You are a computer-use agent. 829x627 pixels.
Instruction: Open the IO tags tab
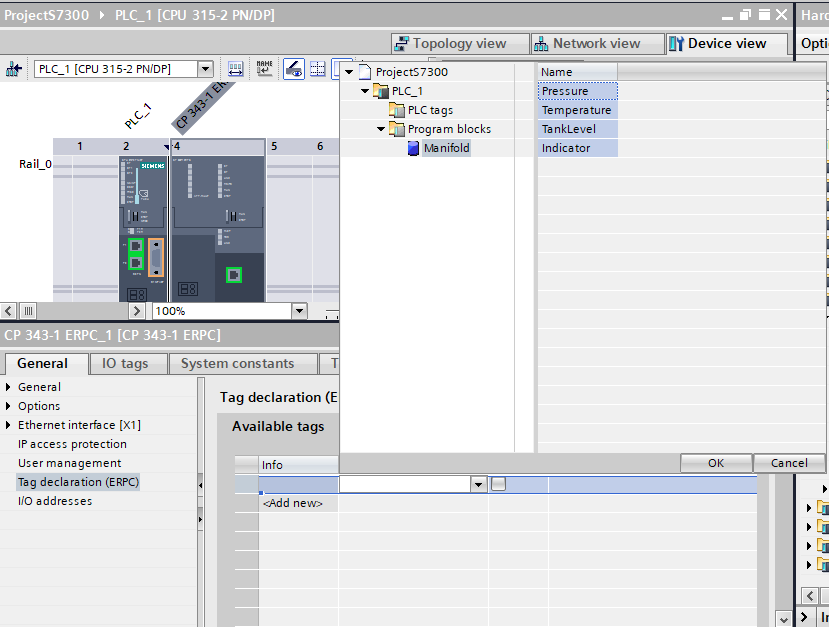click(x=128, y=364)
